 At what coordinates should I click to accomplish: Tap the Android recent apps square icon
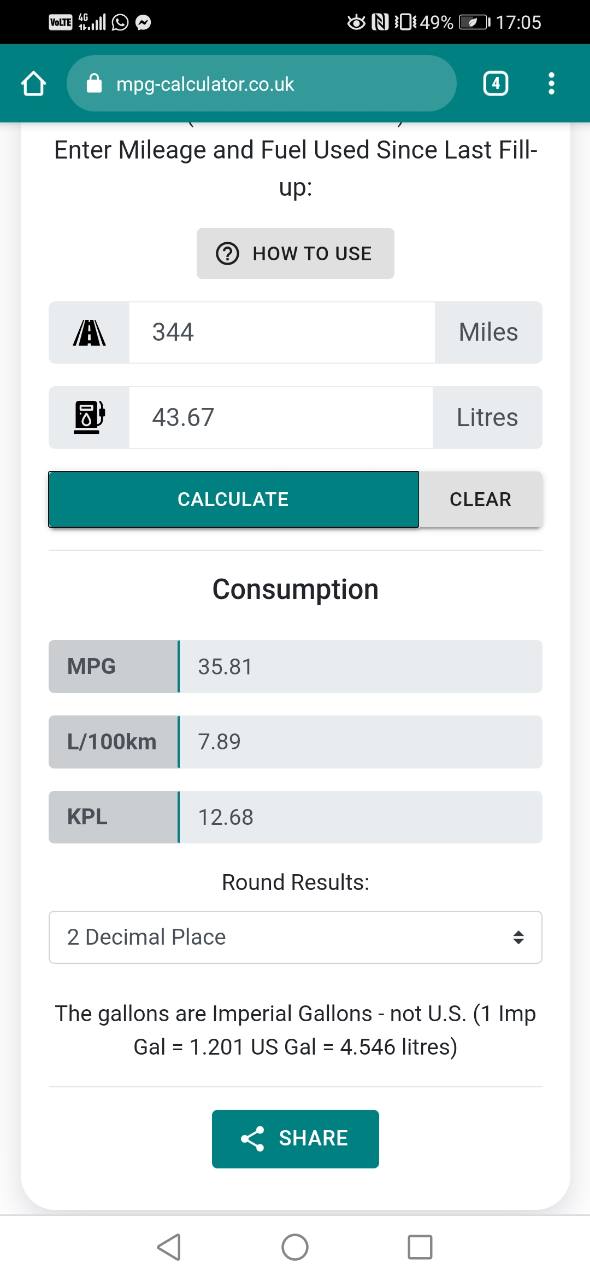coord(420,1246)
